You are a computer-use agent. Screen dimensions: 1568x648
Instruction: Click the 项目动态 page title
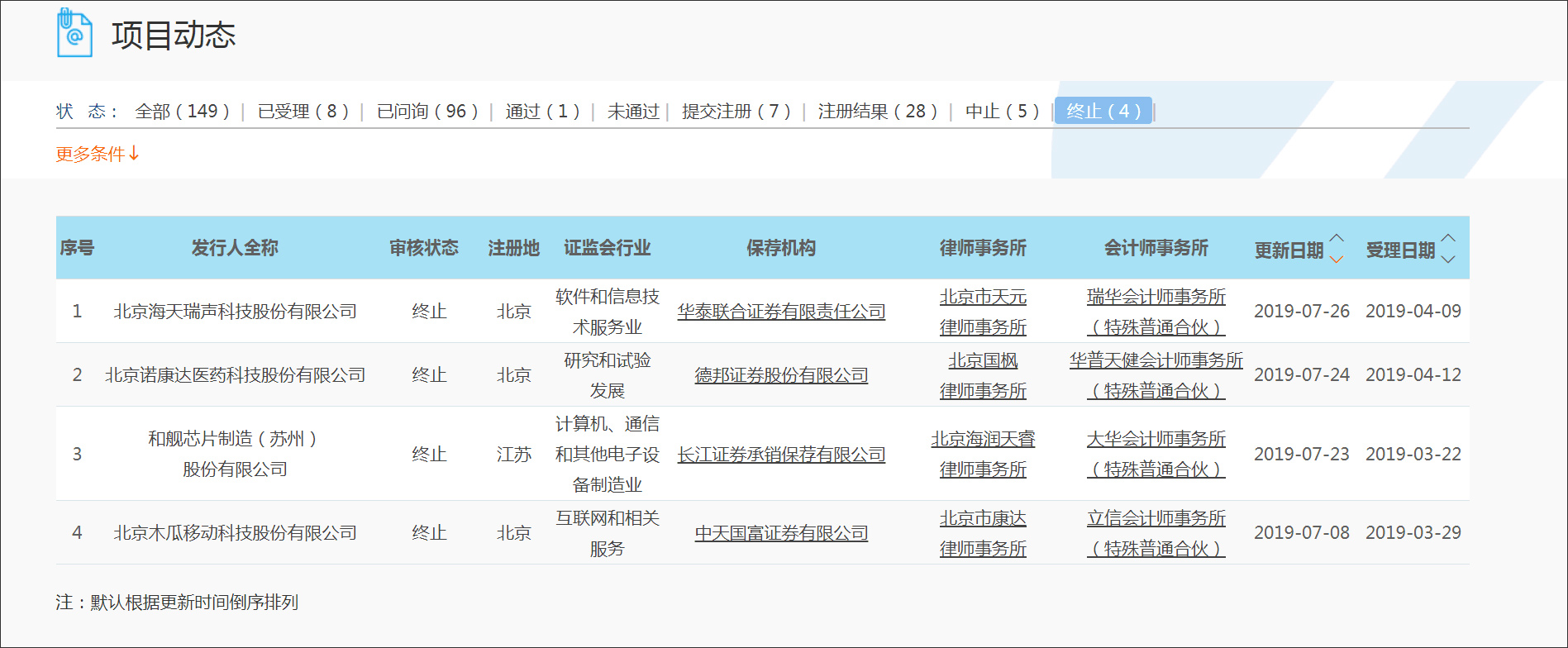tap(174, 35)
